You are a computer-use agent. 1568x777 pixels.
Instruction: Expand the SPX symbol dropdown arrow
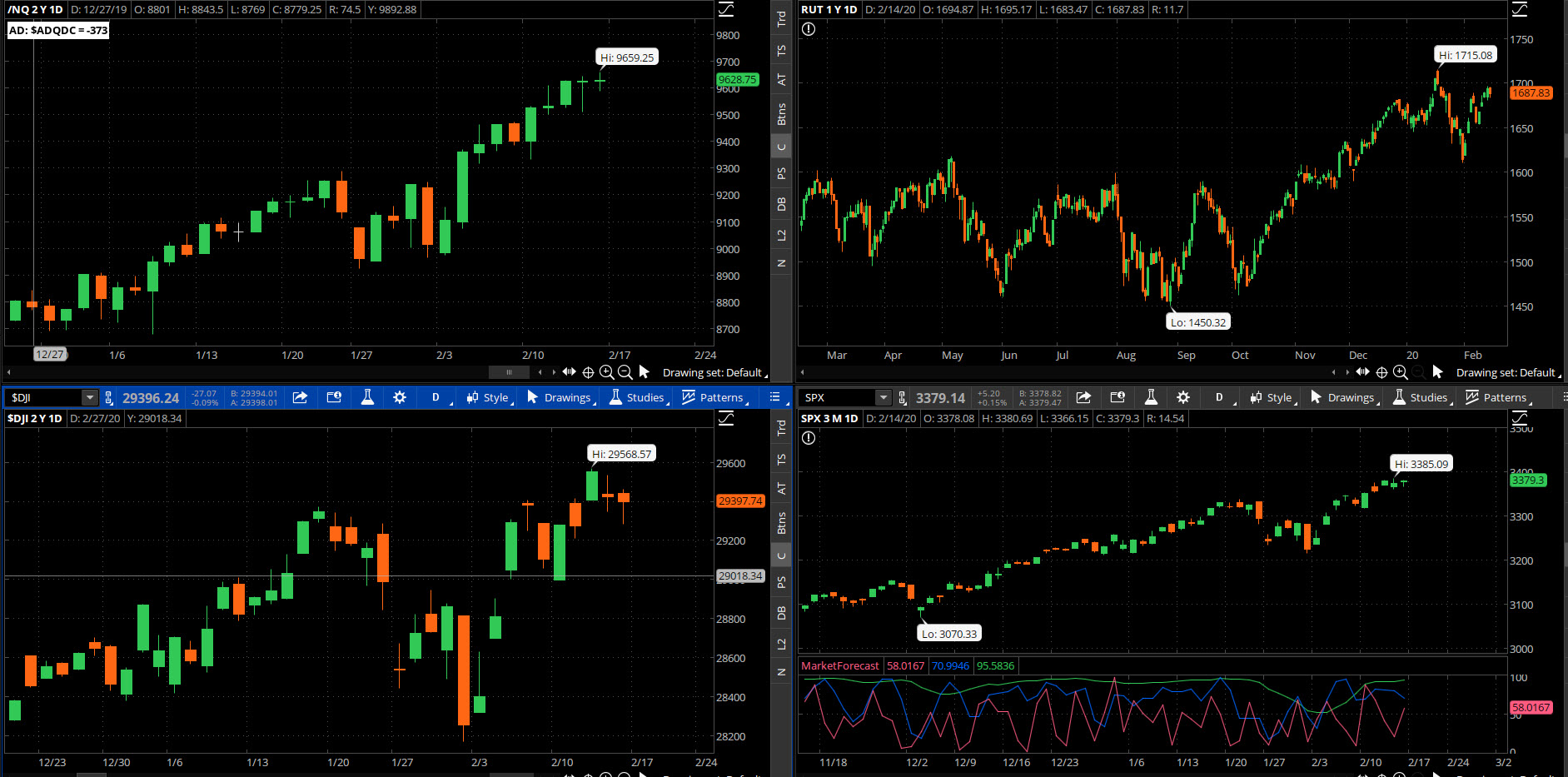pyautogui.click(x=883, y=398)
